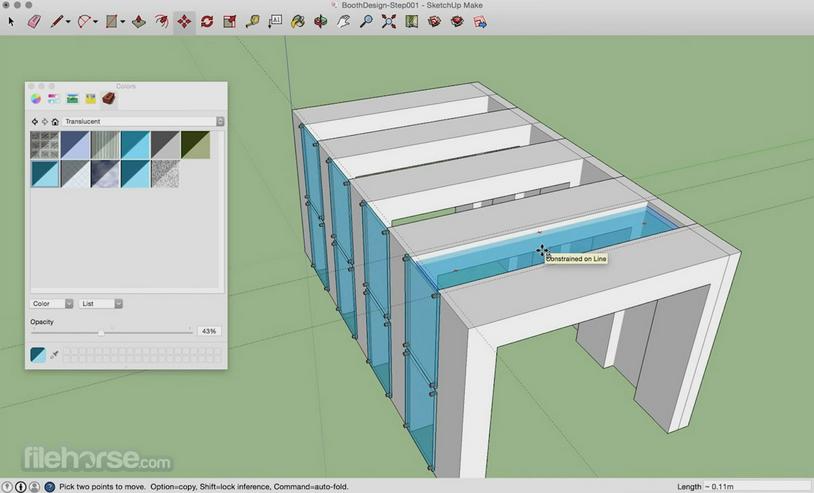Go forward with right arrow in Colors panel
Image resolution: width=814 pixels, height=493 pixels.
pos(45,121)
